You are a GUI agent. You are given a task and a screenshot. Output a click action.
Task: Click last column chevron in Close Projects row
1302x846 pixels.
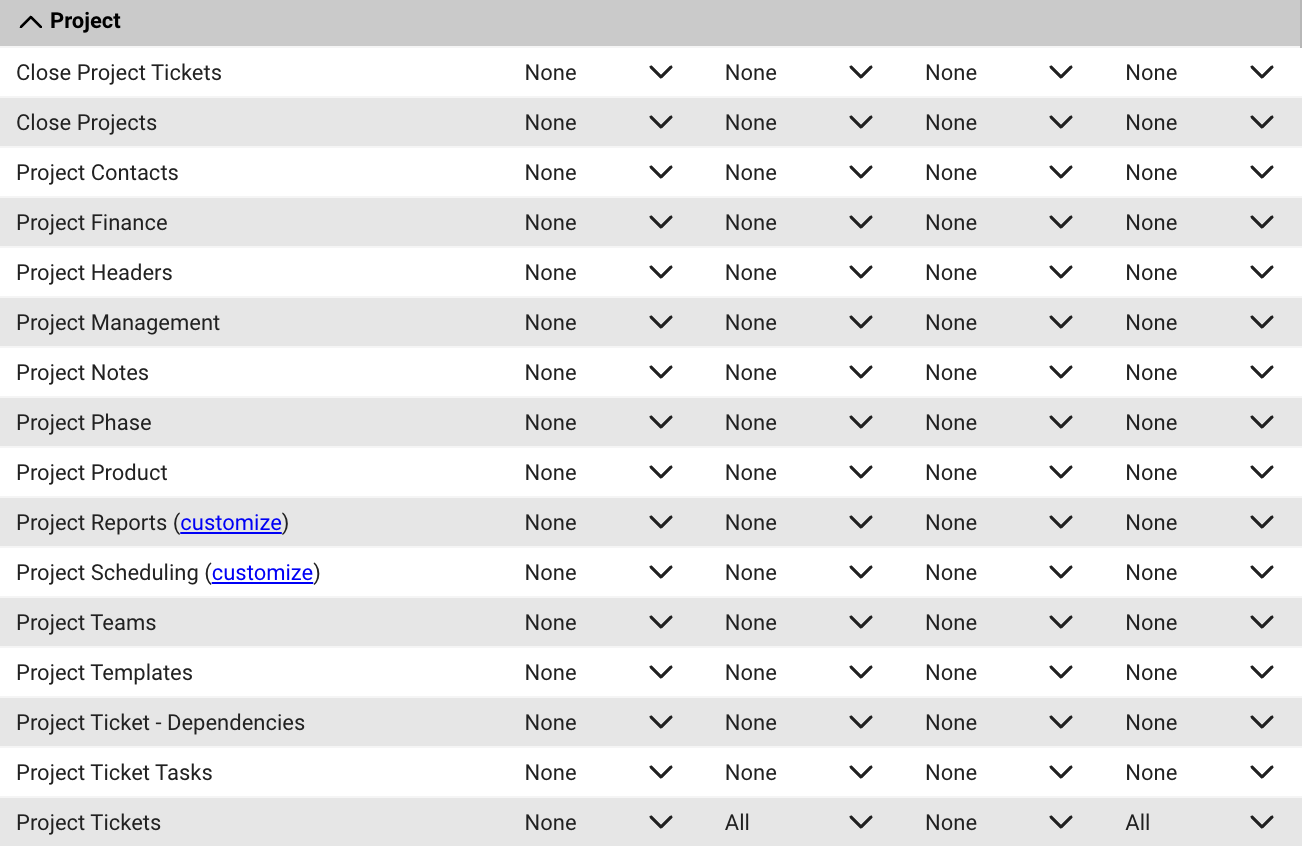(1262, 123)
